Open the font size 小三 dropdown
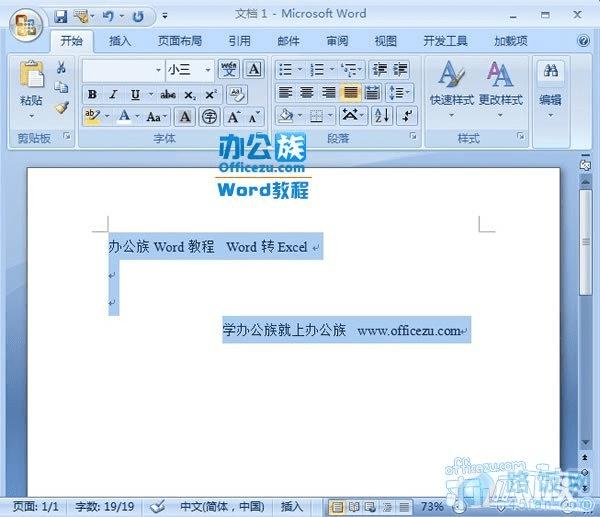The height and width of the screenshot is (517, 600). pos(208,70)
